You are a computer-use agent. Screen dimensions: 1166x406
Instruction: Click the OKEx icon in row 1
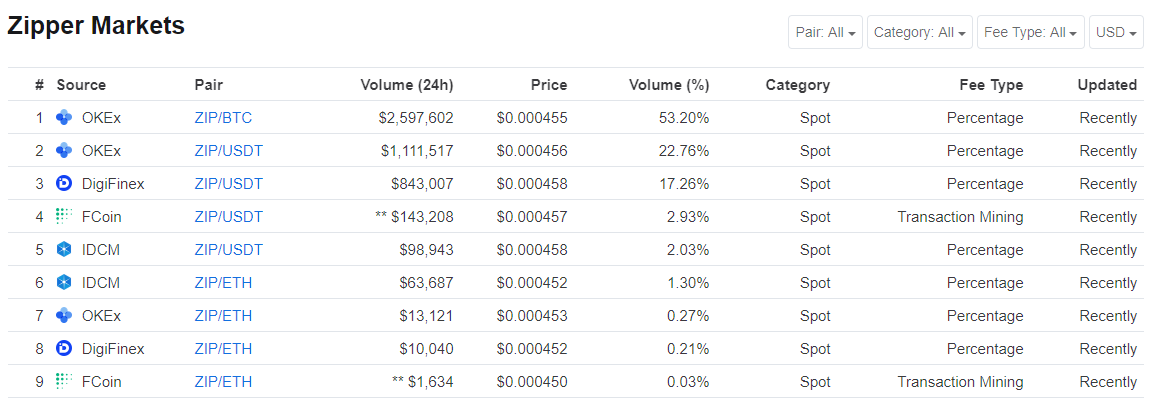[65, 117]
